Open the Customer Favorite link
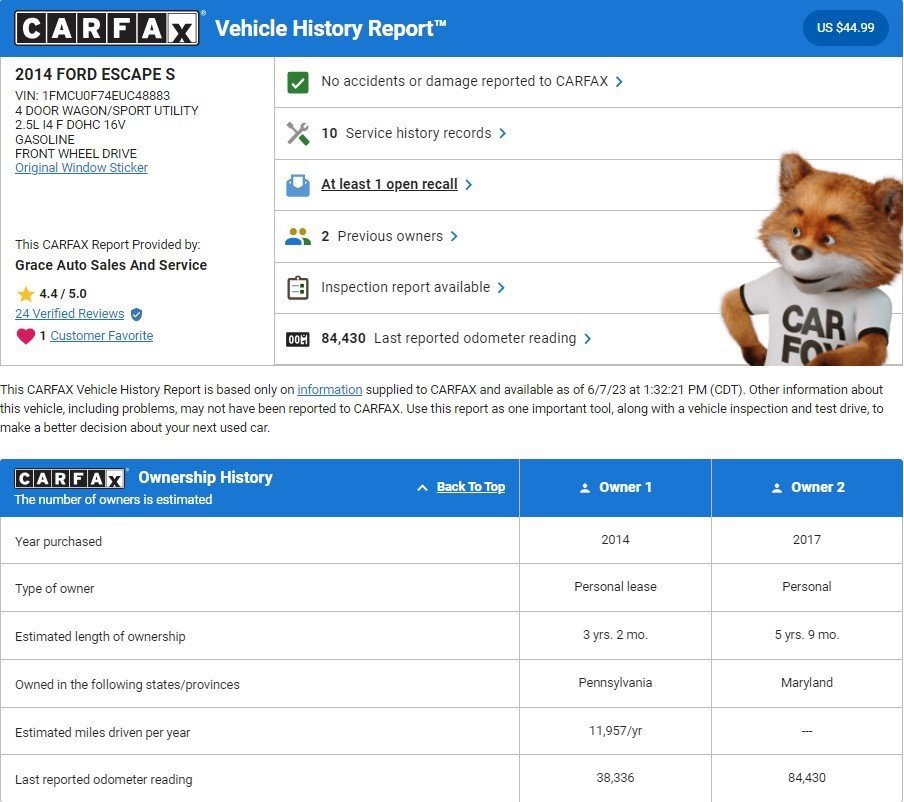904x802 pixels. click(x=101, y=336)
